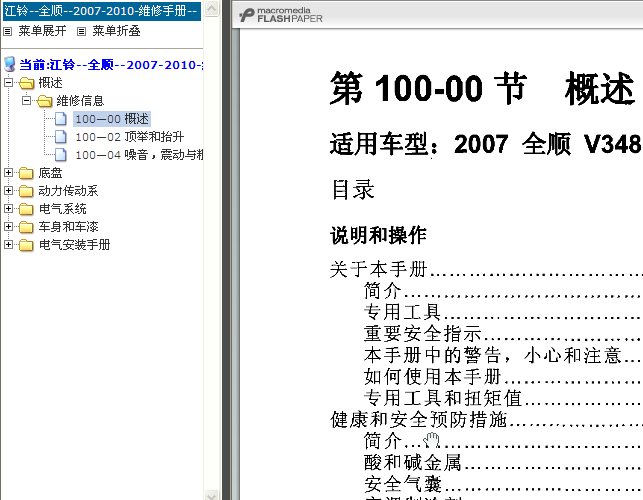Select the 底盘 folder label
Image resolution: width=643 pixels, height=500 pixels.
[50, 173]
